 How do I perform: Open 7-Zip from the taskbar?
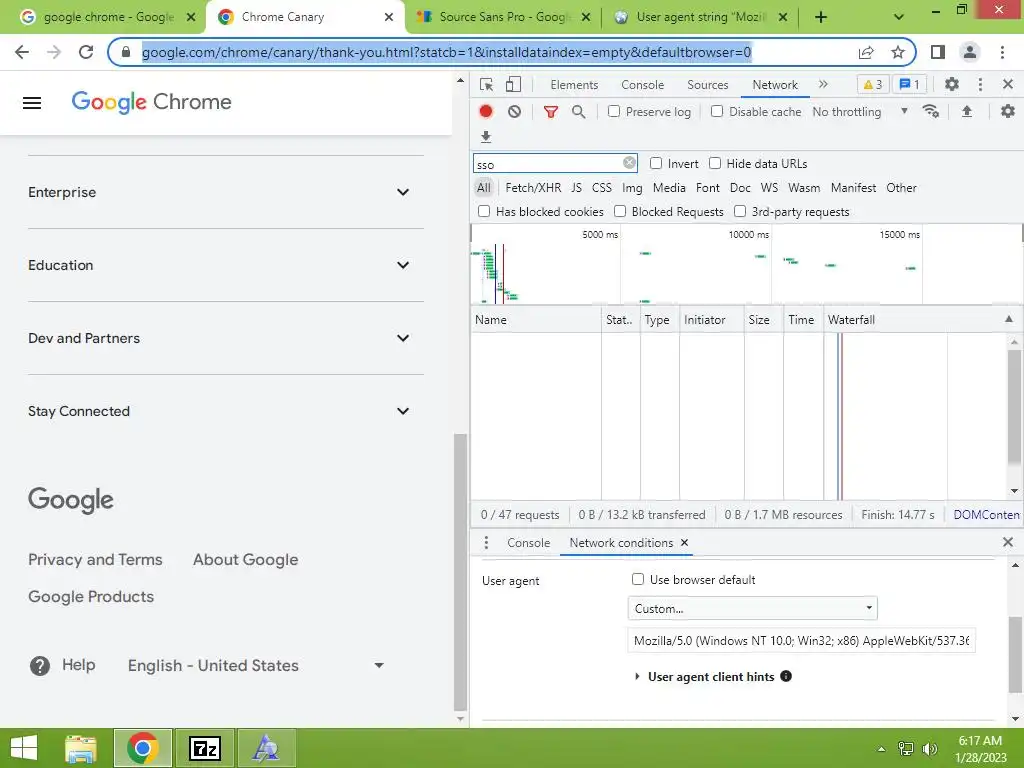tap(205, 748)
